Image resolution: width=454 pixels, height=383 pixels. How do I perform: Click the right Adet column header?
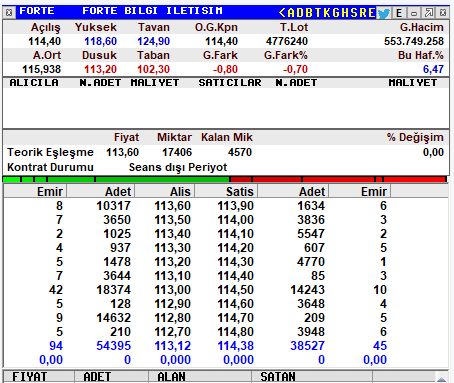[x=312, y=192]
